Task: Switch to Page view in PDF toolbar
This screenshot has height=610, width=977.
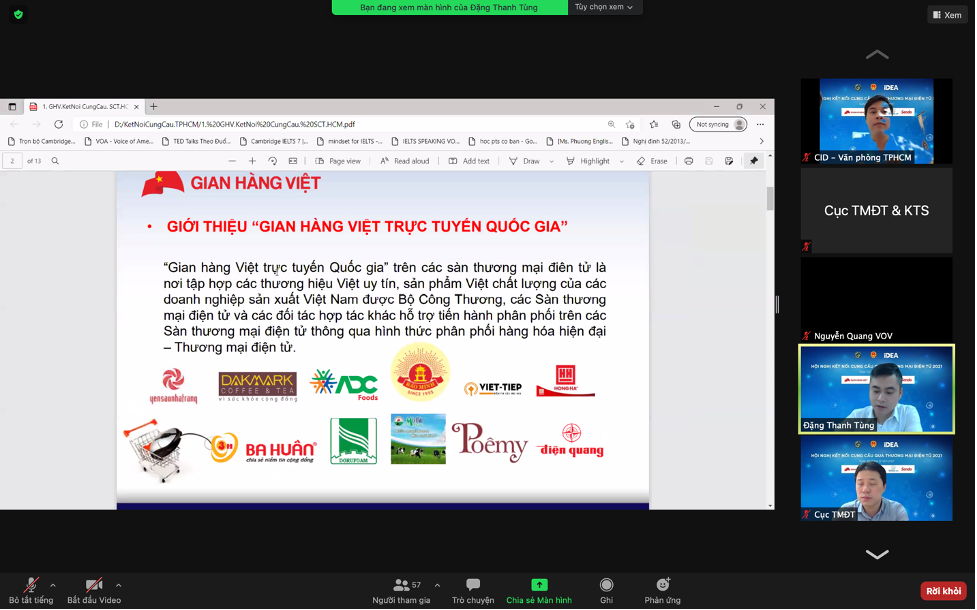Action: tap(338, 161)
